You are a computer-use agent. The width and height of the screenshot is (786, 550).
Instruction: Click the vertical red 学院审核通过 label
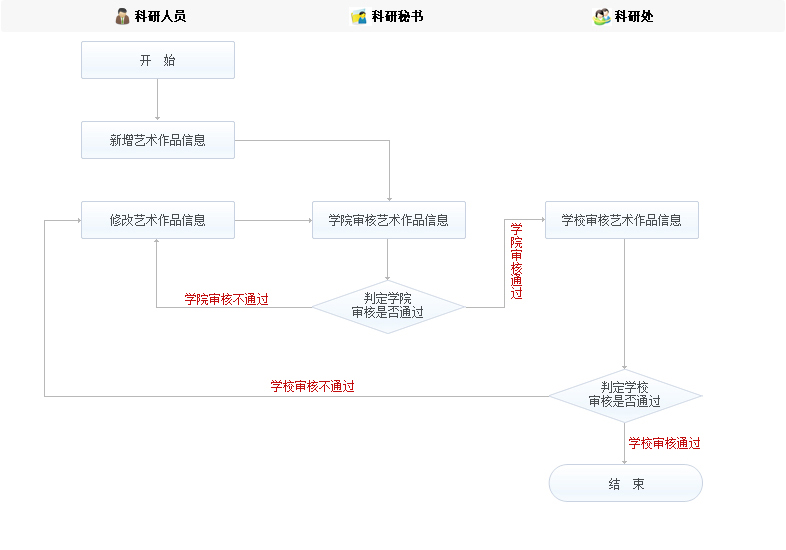[516, 261]
